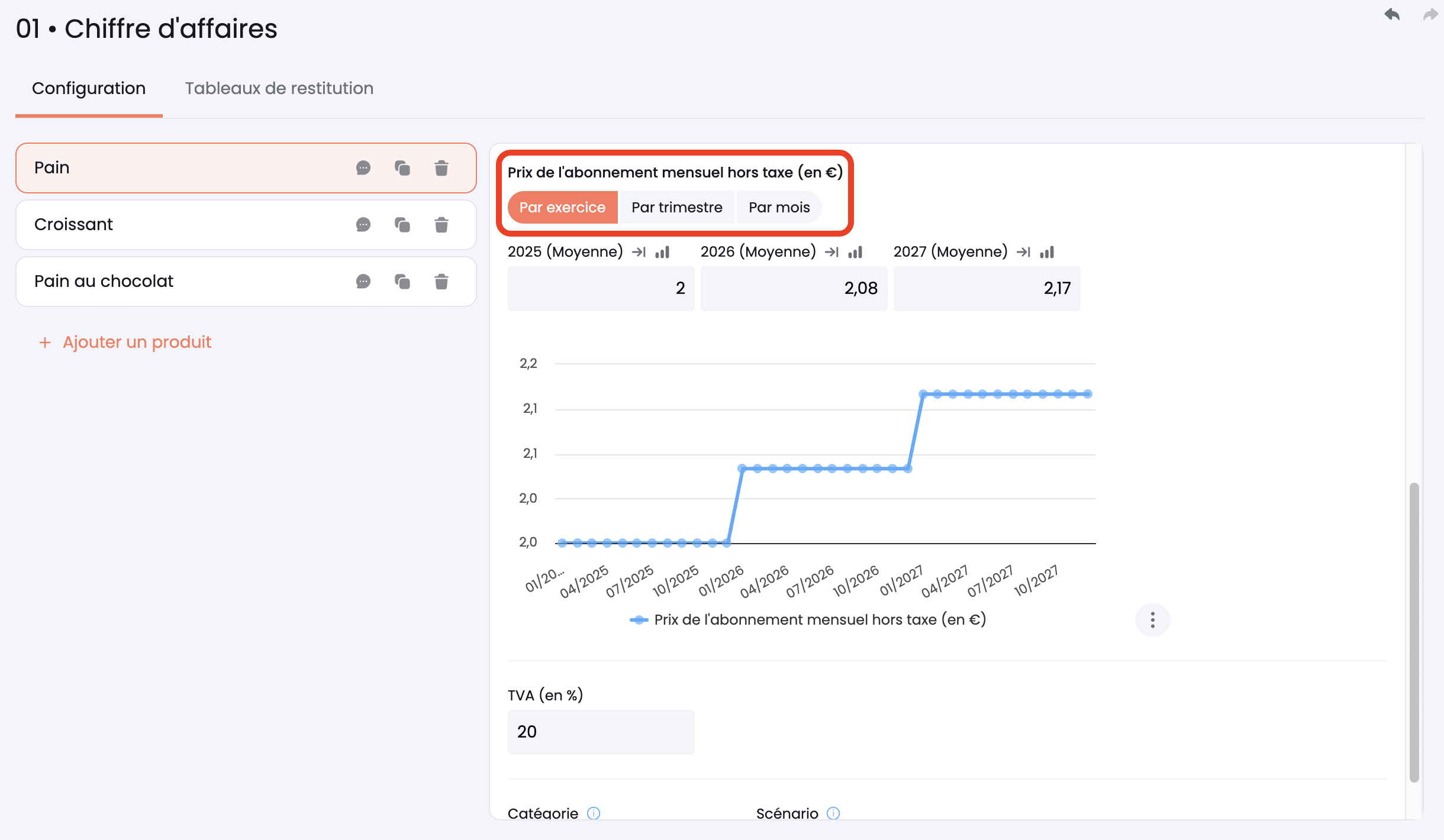Screen dimensions: 1444x840
Task: Click the 2027 (Moyenne) label
Action: click(x=950, y=252)
